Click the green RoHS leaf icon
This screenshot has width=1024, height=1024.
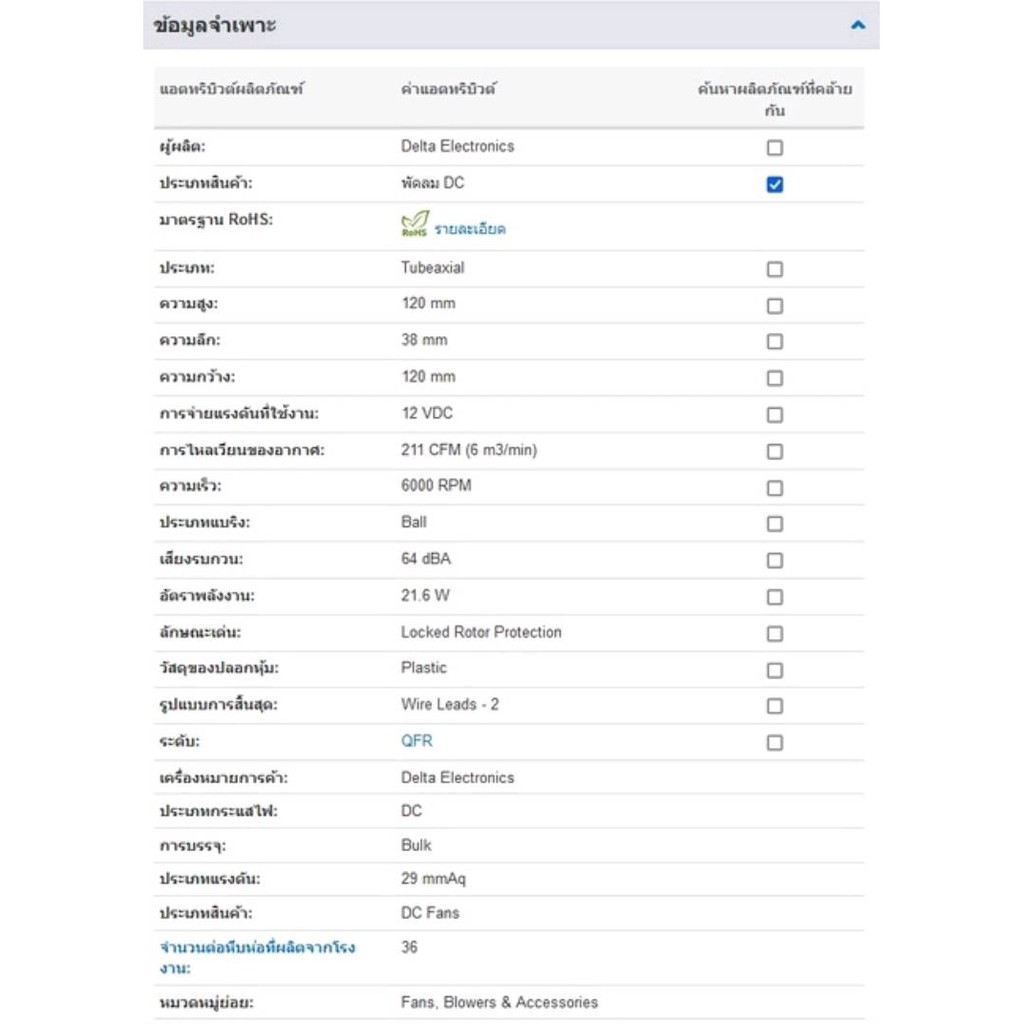point(414,223)
